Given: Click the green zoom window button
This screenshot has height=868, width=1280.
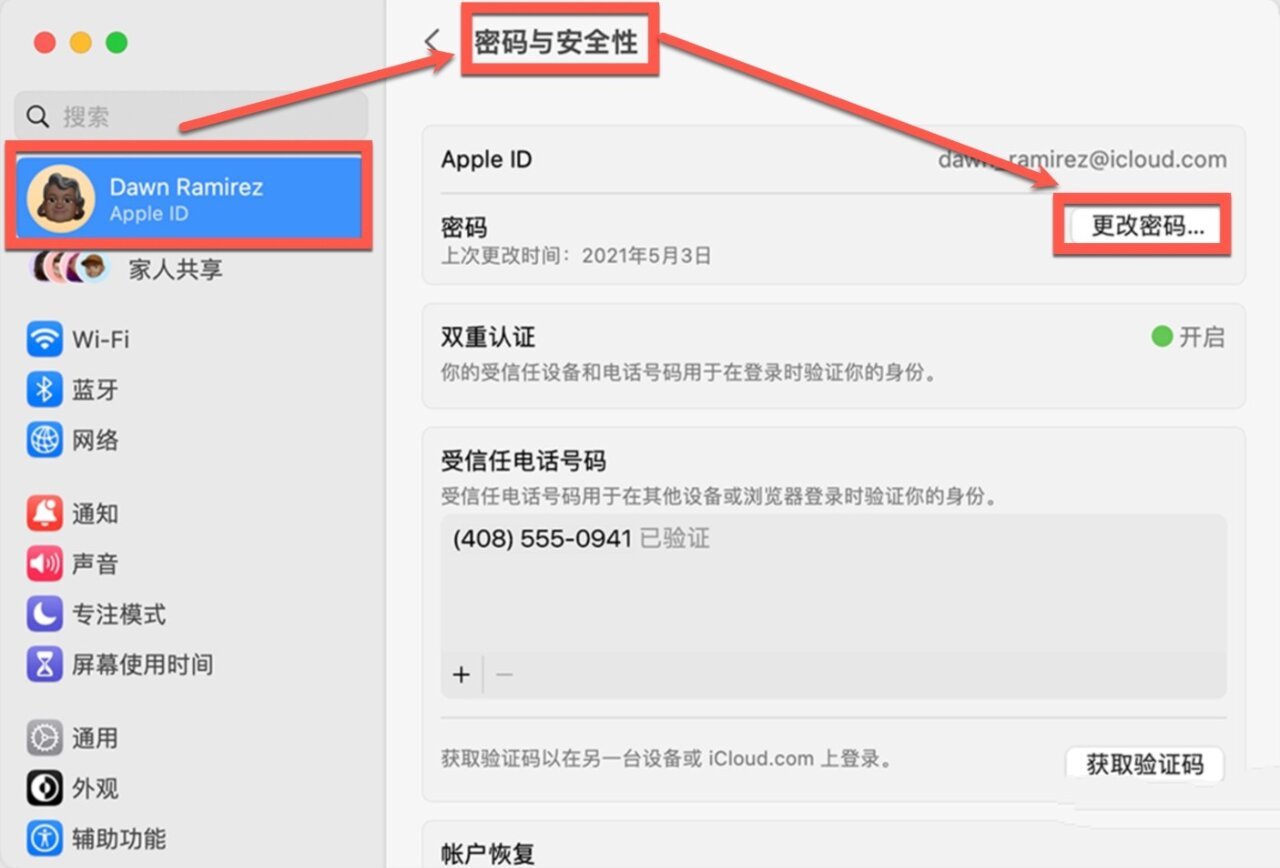Looking at the screenshot, I should click(x=117, y=43).
